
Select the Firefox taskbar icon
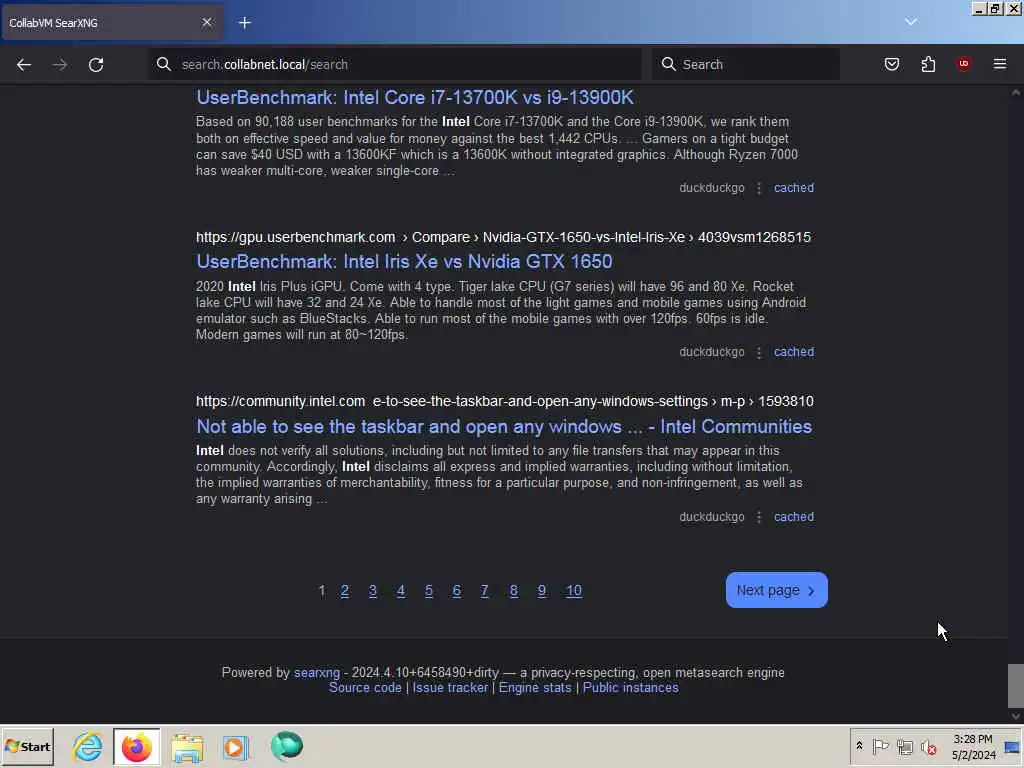click(x=136, y=746)
